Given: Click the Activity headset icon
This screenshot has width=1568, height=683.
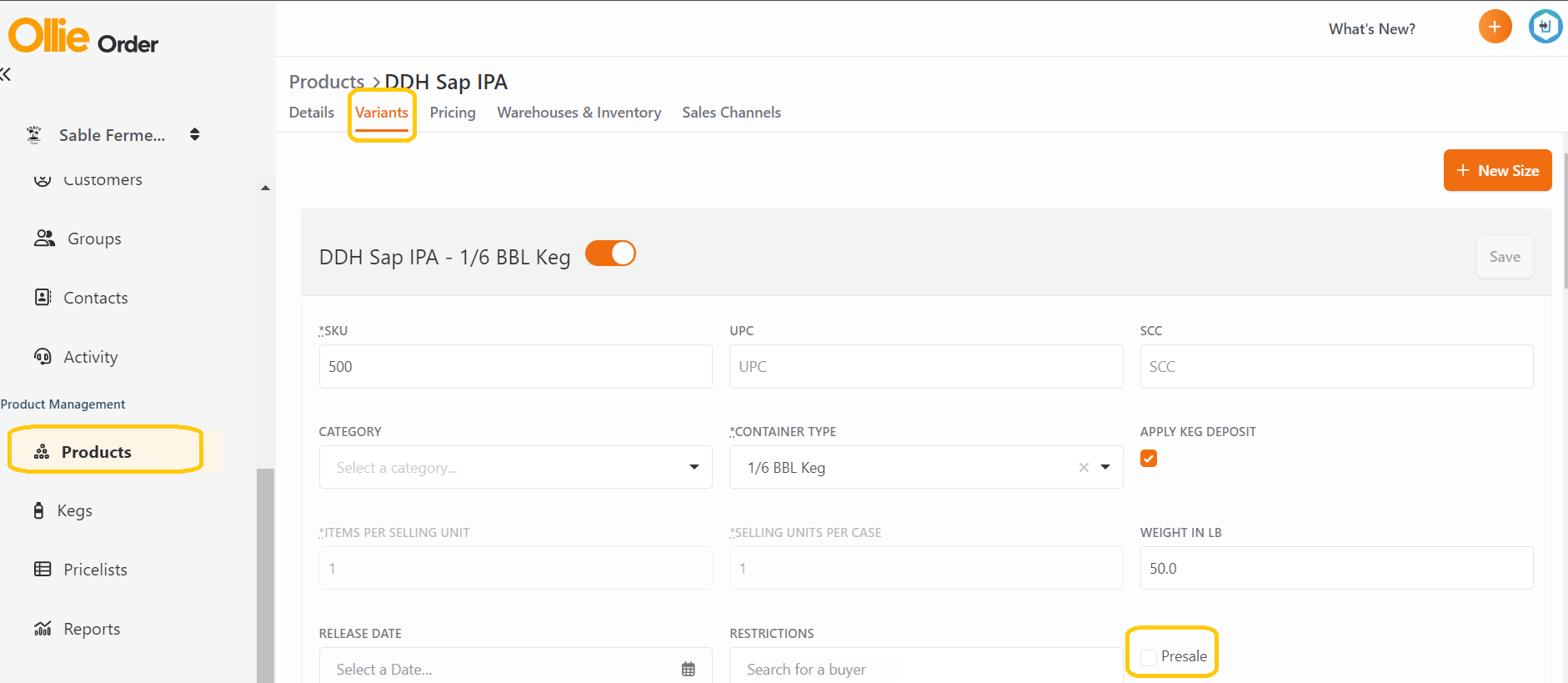Looking at the screenshot, I should click(43, 356).
